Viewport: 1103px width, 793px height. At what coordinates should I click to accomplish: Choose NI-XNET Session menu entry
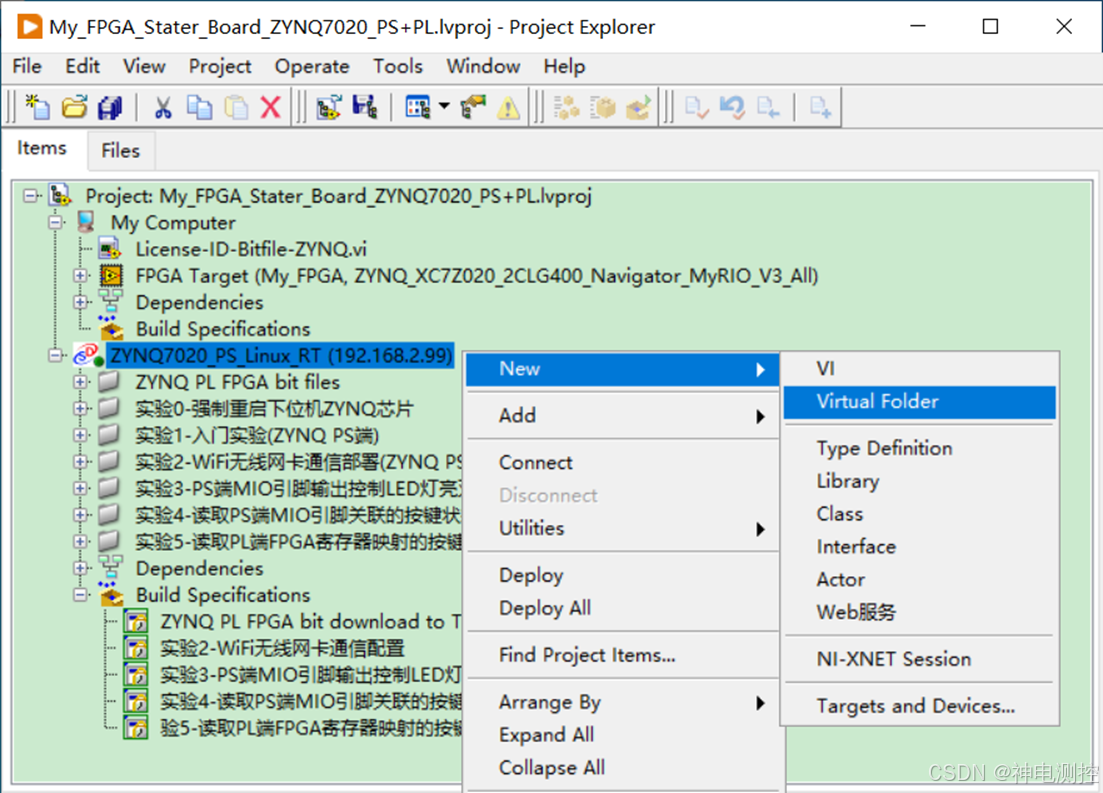[919, 659]
